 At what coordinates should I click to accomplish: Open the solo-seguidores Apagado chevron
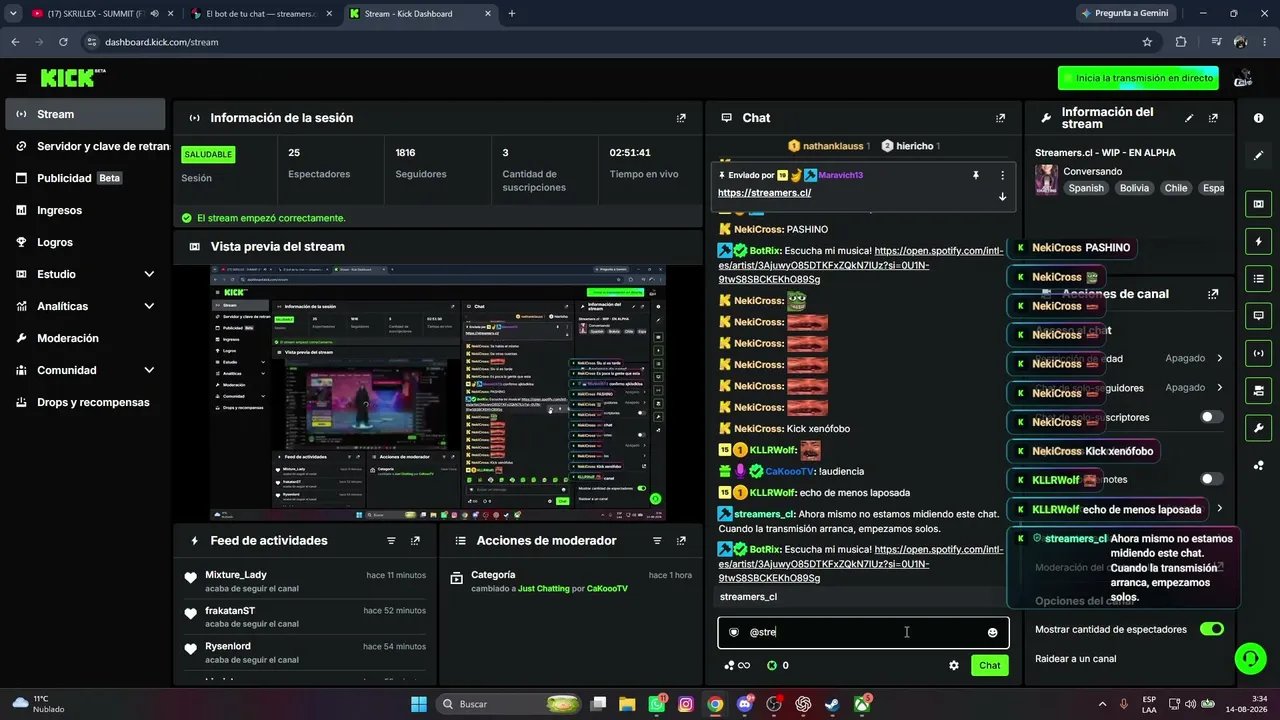click(x=1219, y=387)
